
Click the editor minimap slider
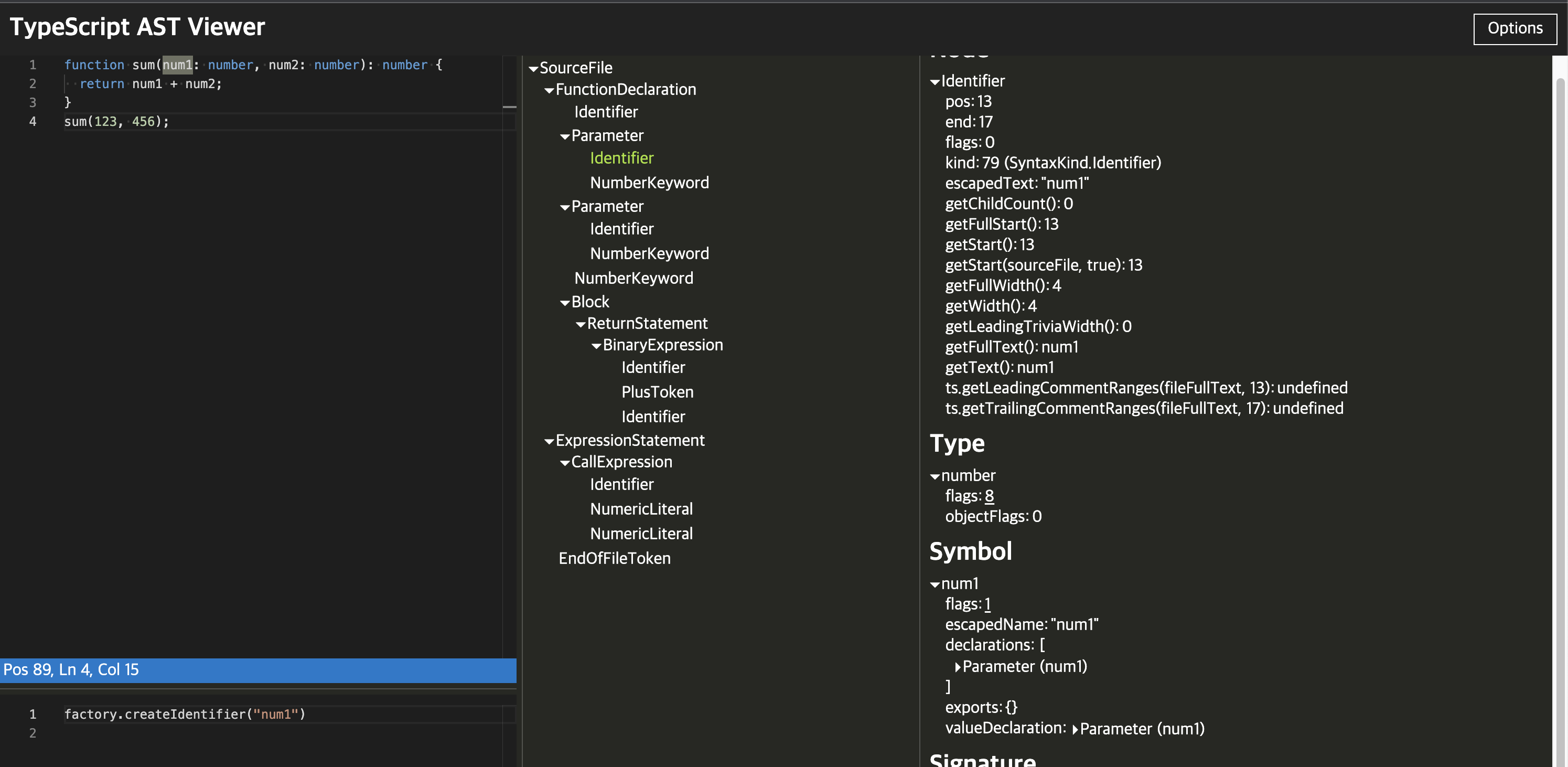pos(510,107)
